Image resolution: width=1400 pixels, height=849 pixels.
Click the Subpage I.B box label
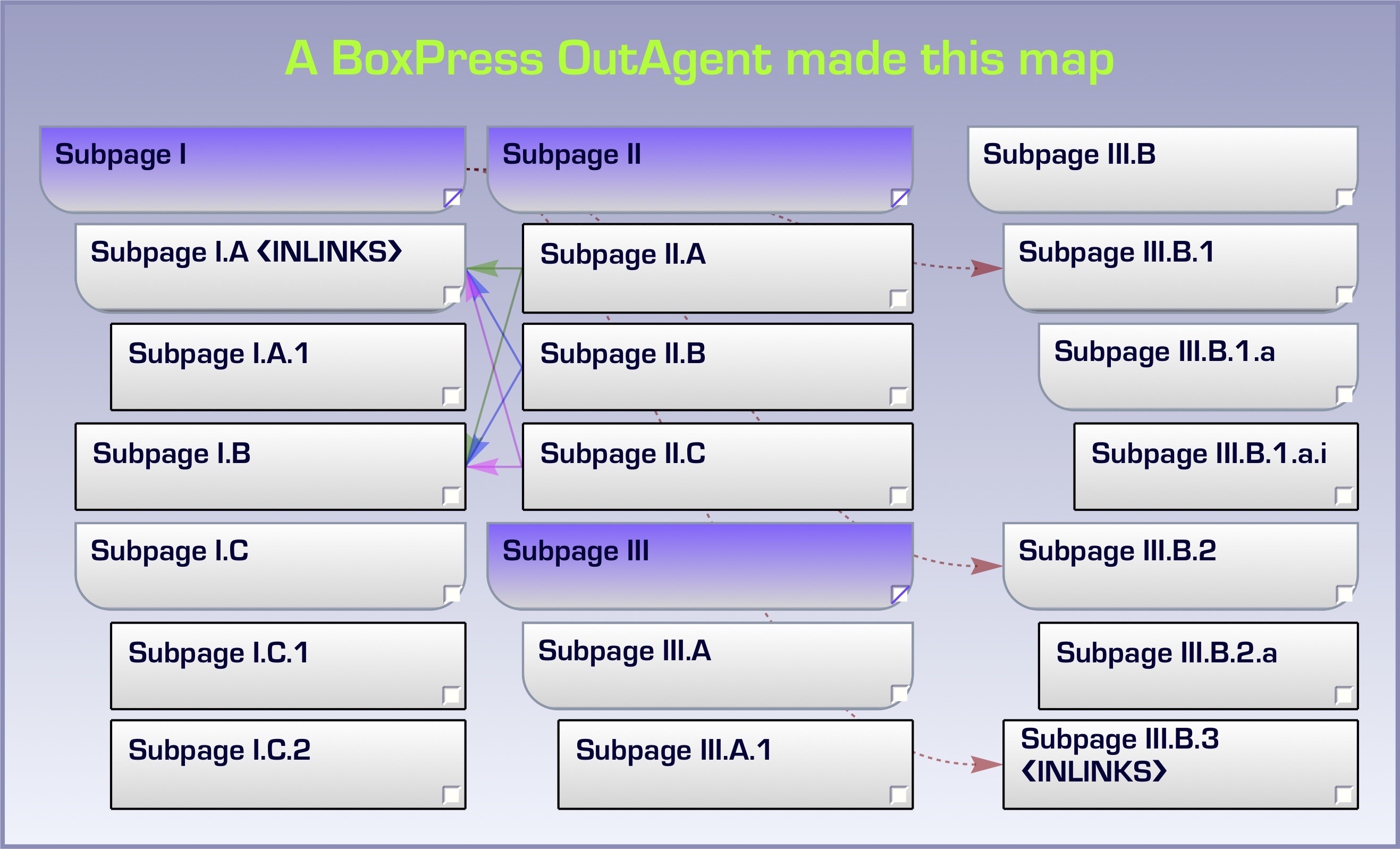tap(172, 453)
